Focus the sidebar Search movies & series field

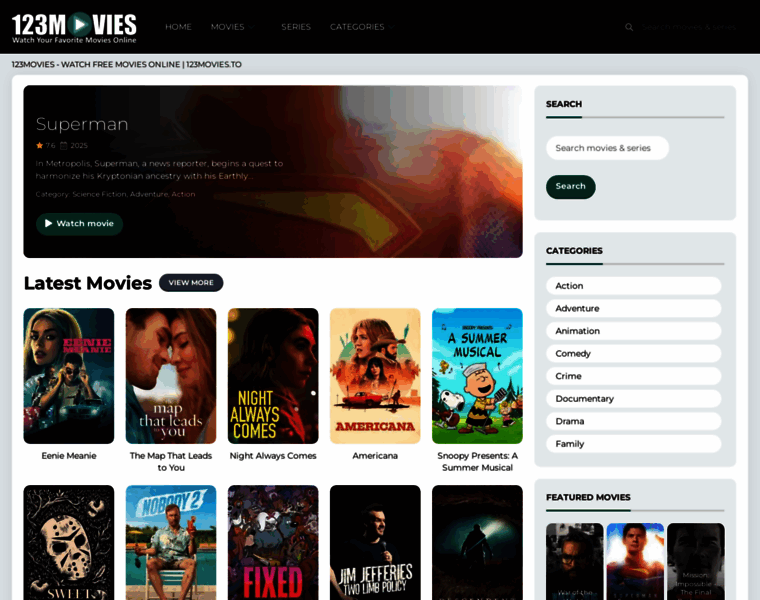607,148
